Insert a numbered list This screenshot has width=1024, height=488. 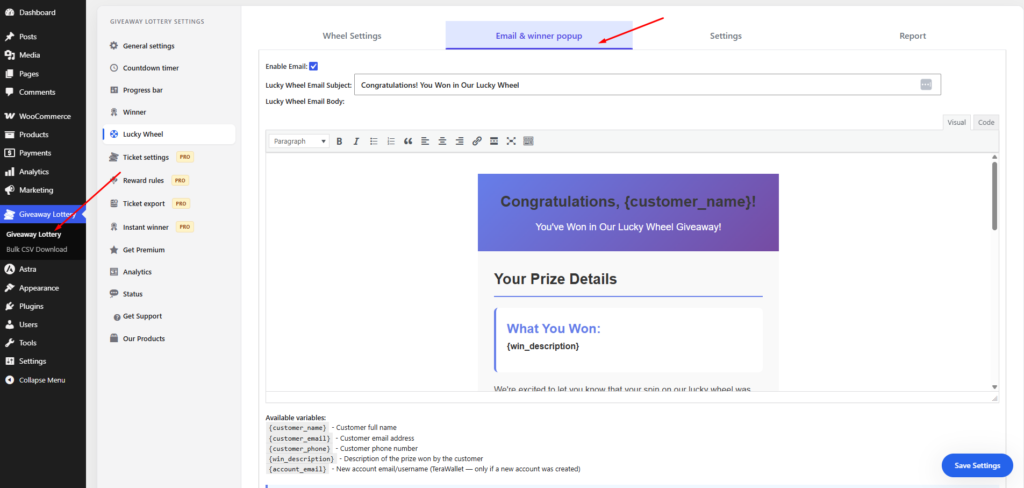(x=391, y=141)
